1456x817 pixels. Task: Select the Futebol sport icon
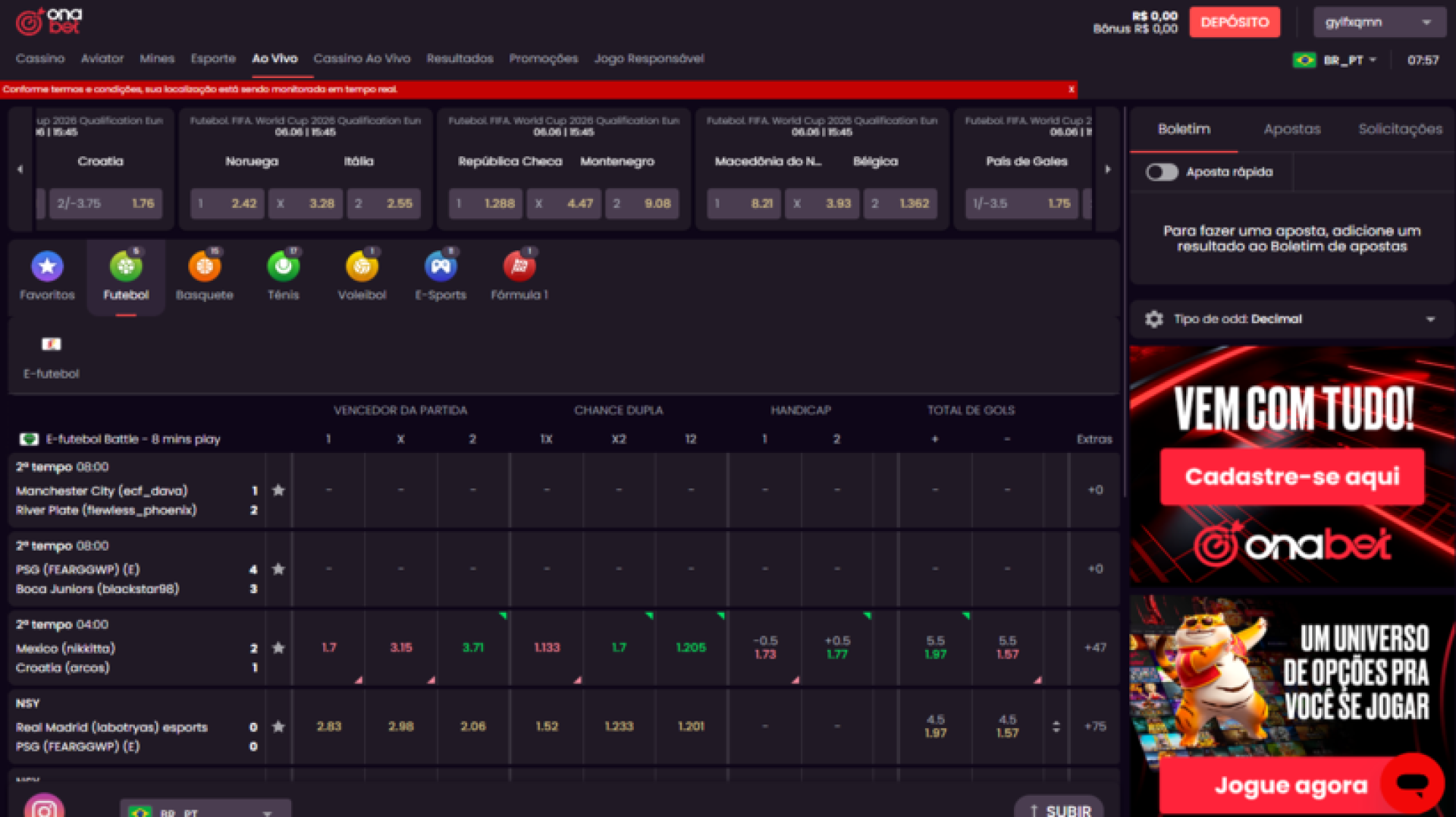(126, 267)
